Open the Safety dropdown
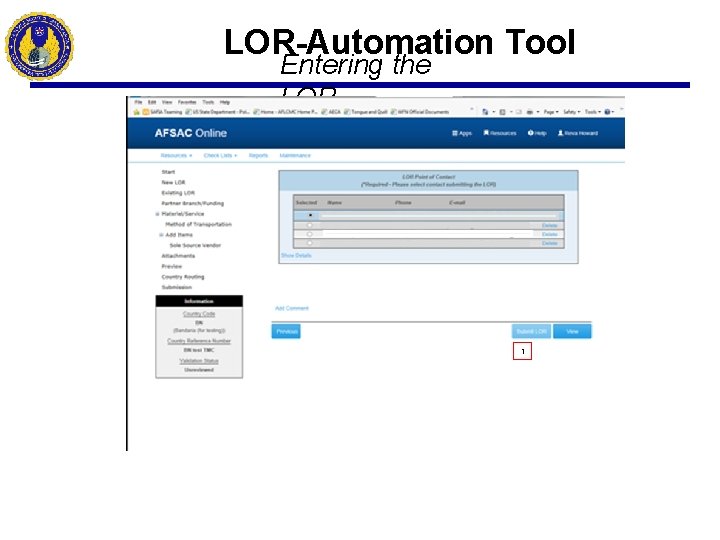The width and height of the screenshot is (720, 540). (572, 112)
